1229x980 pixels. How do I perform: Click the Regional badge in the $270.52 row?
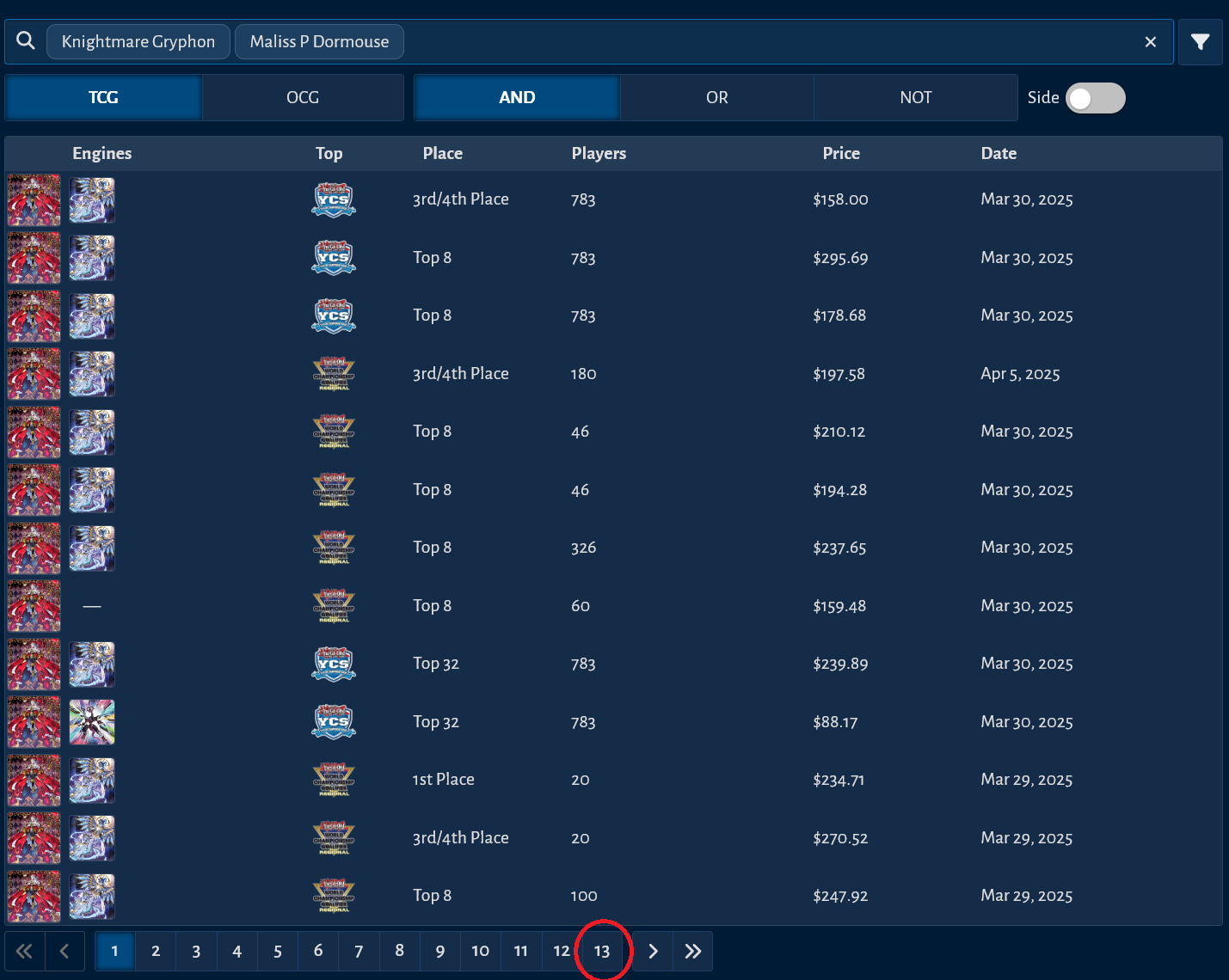click(334, 837)
